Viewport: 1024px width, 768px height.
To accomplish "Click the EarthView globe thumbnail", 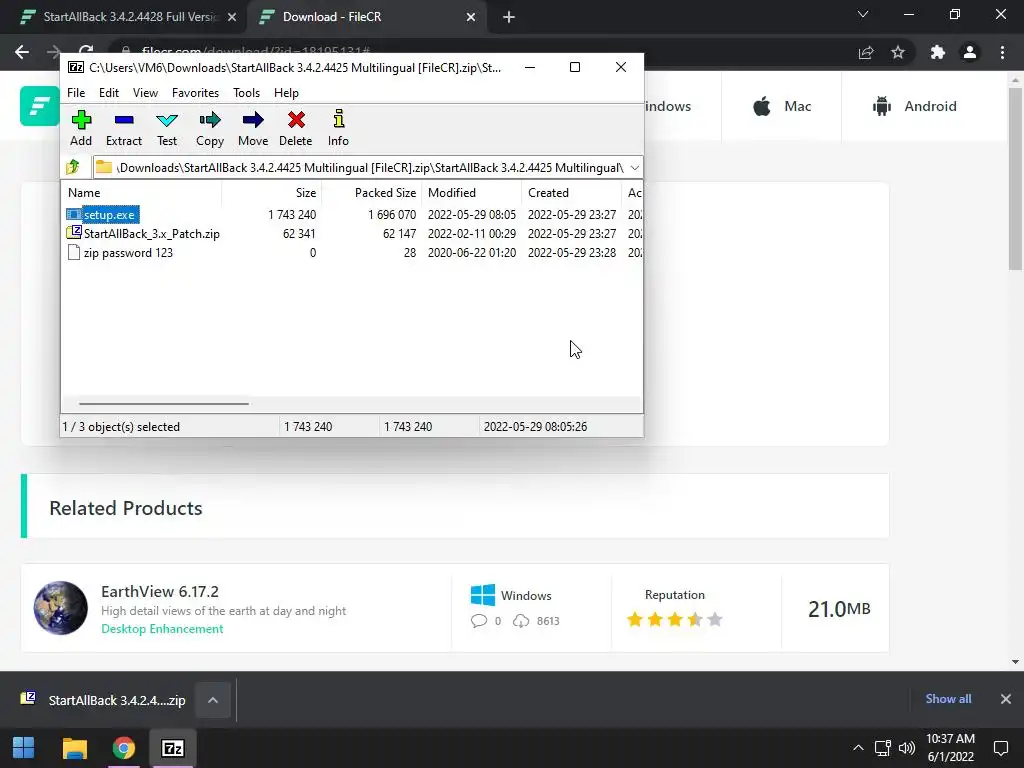I will pos(61,608).
